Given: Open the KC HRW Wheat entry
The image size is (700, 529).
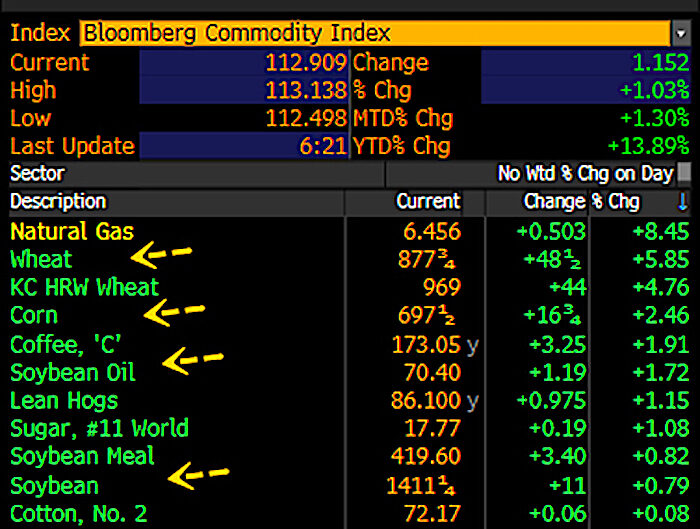Looking at the screenshot, I should 350,287.
